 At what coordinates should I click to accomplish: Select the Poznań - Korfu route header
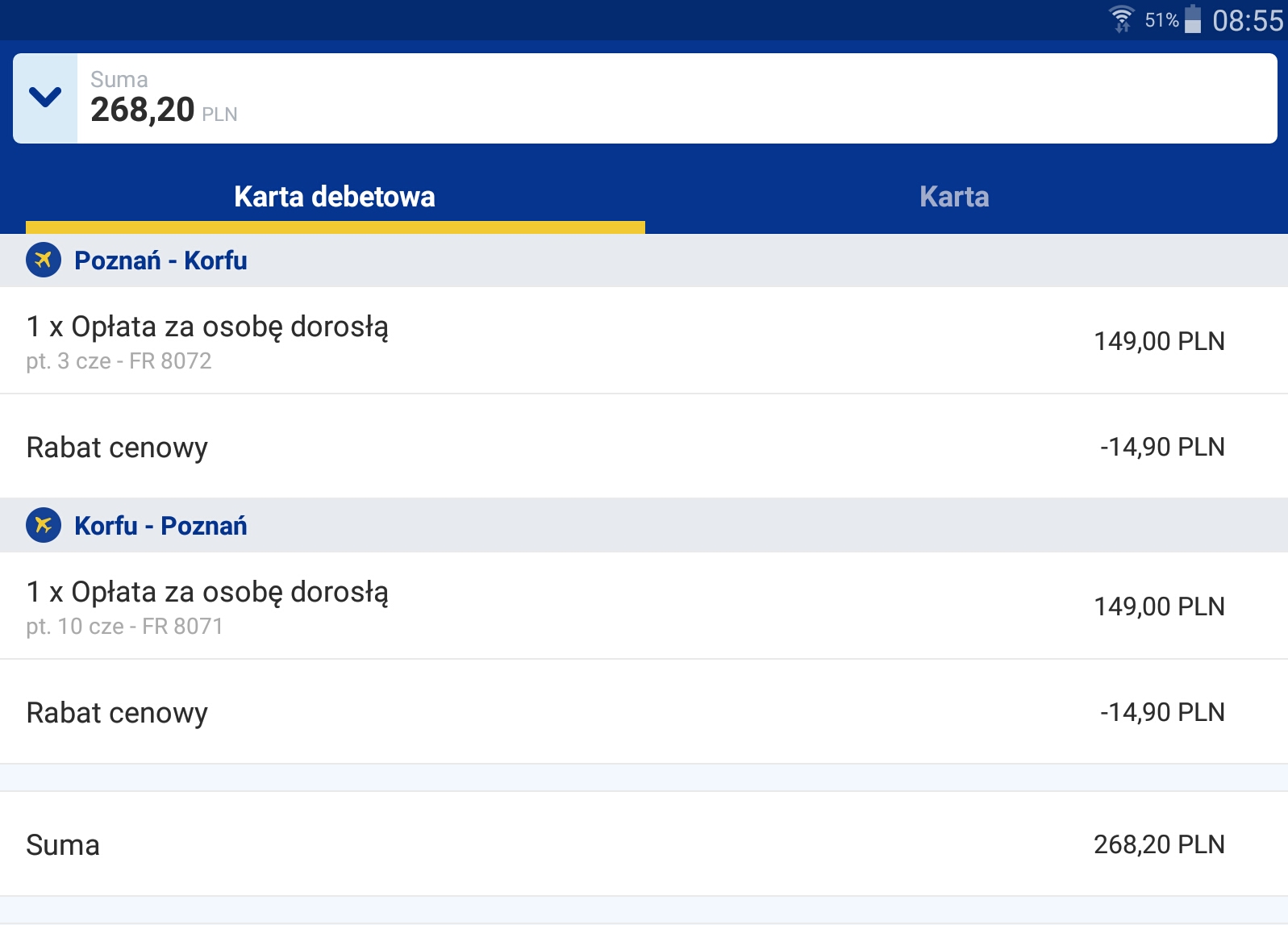pyautogui.click(x=644, y=260)
